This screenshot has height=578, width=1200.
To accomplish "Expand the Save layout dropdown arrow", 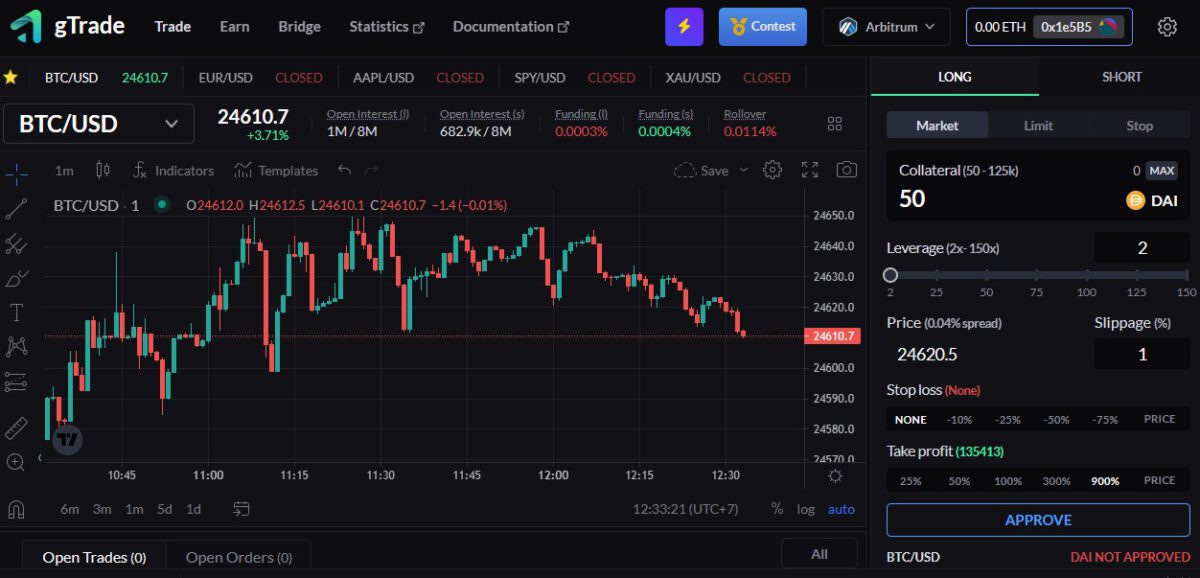I will [742, 170].
